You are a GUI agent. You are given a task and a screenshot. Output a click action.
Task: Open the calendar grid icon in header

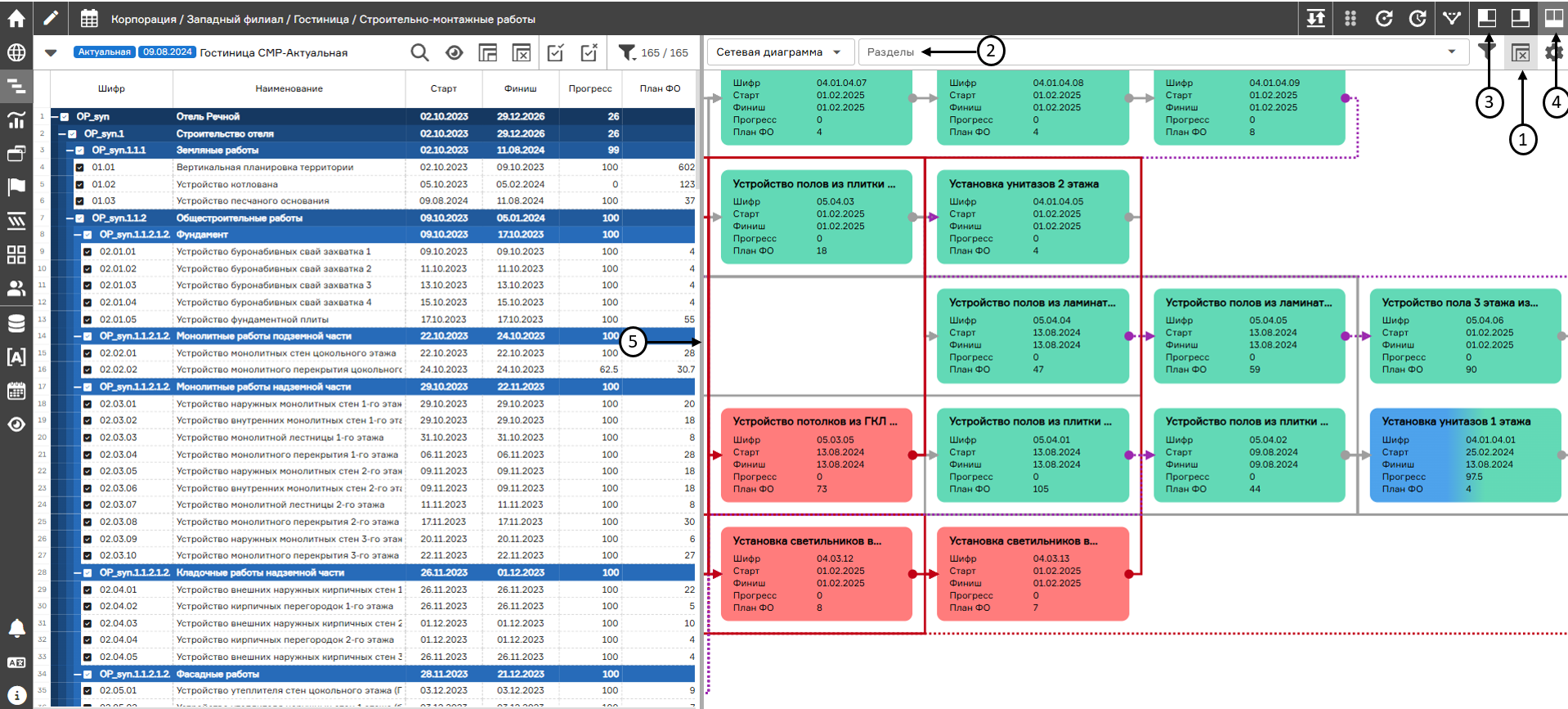point(89,18)
